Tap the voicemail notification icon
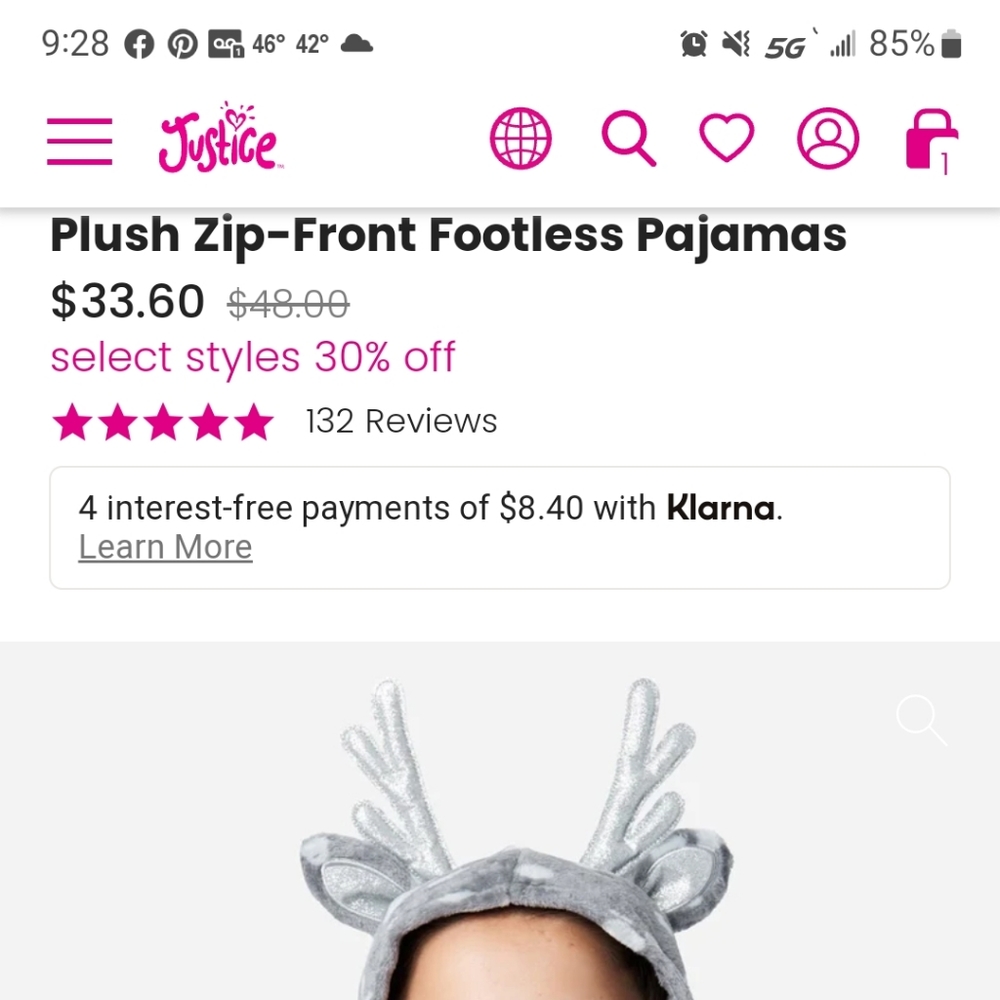 point(226,45)
